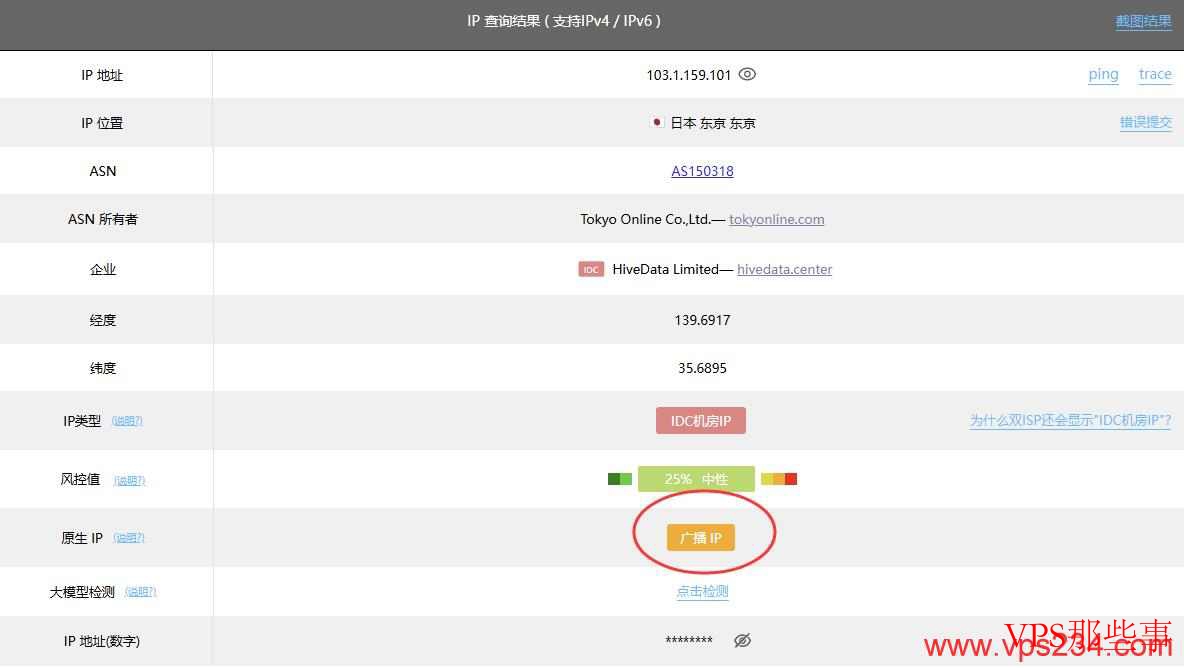This screenshot has height=668, width=1184.
Task: Click the yellow-red high-risk color blocks
Action: [x=779, y=479]
